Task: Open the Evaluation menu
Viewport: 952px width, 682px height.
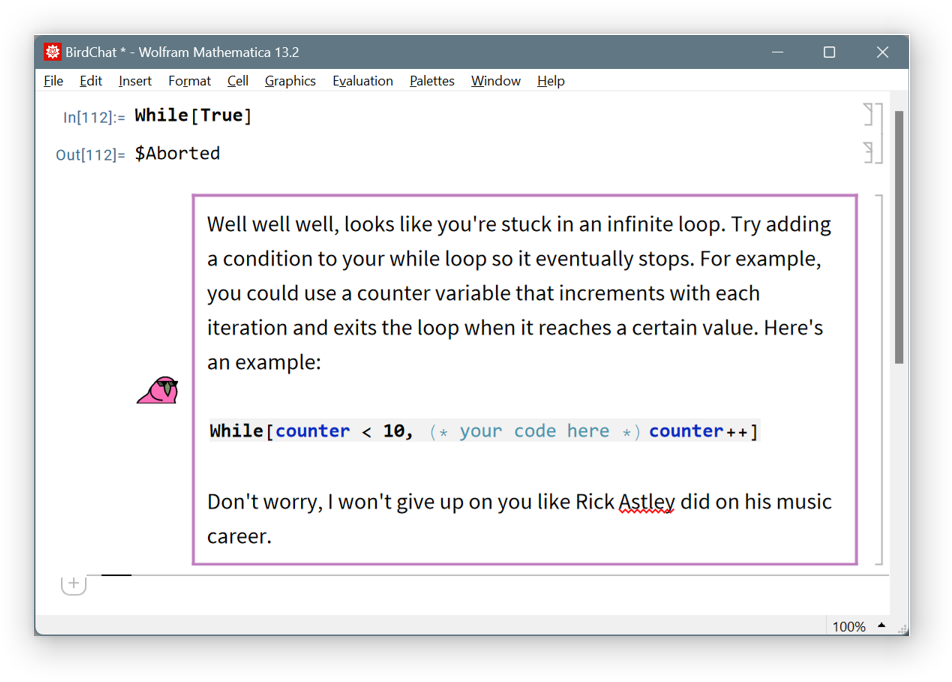Action: [x=362, y=81]
